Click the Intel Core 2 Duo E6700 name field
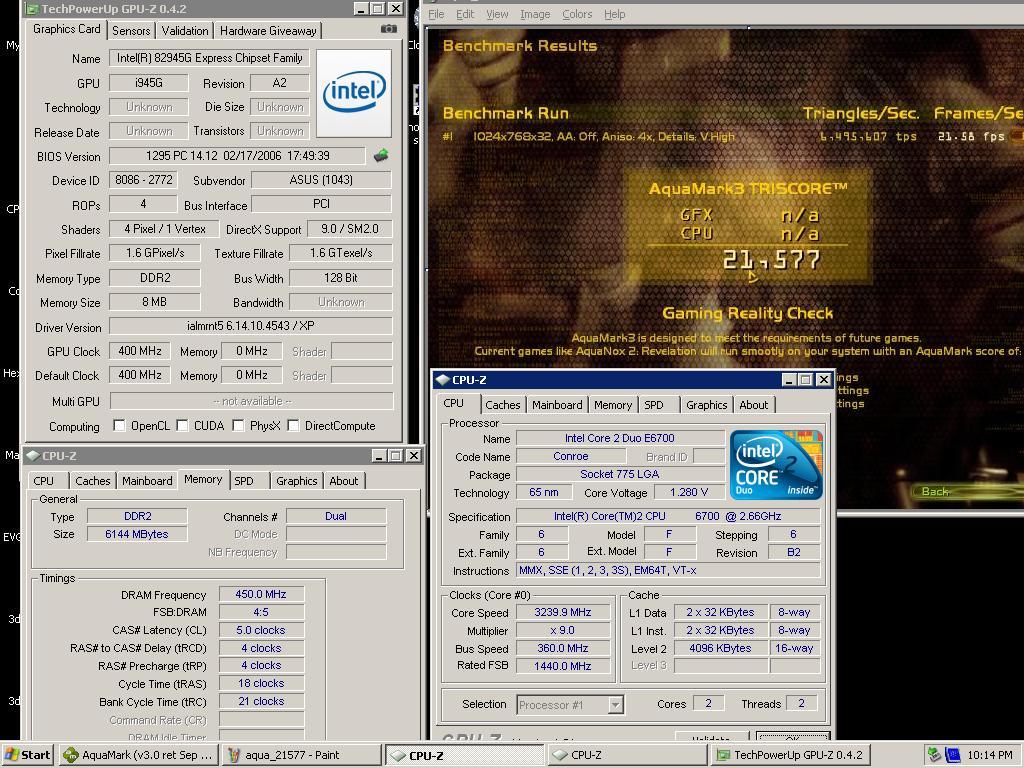Screen dimensions: 1024x768 [620, 438]
